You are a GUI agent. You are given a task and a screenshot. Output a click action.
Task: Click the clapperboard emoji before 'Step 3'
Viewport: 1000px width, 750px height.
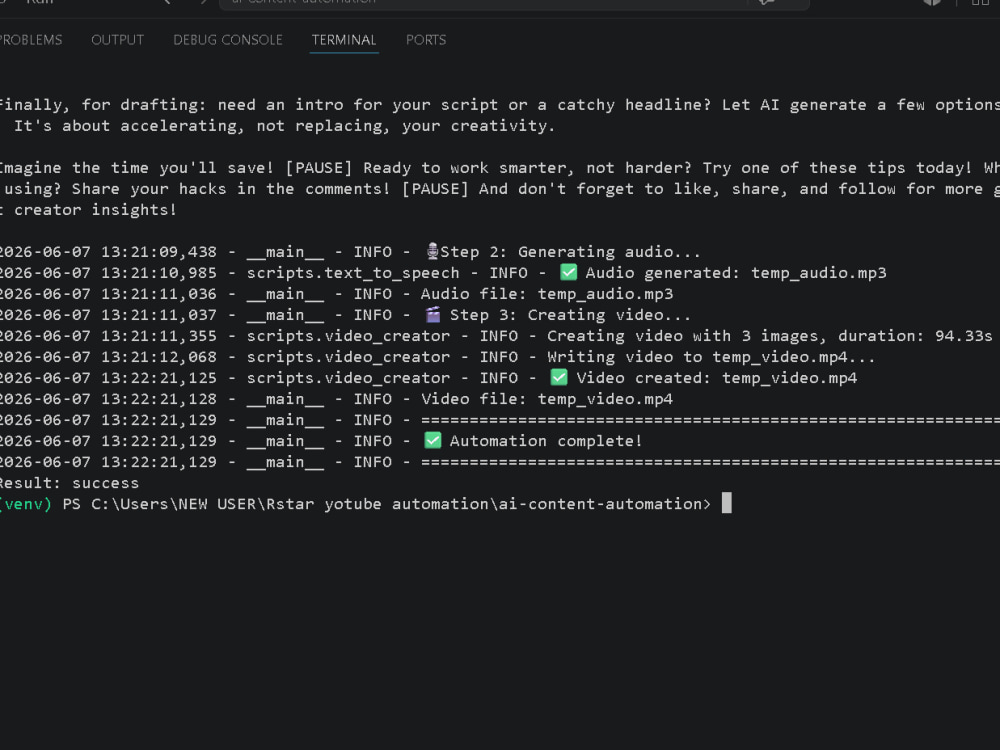pyautogui.click(x=433, y=314)
